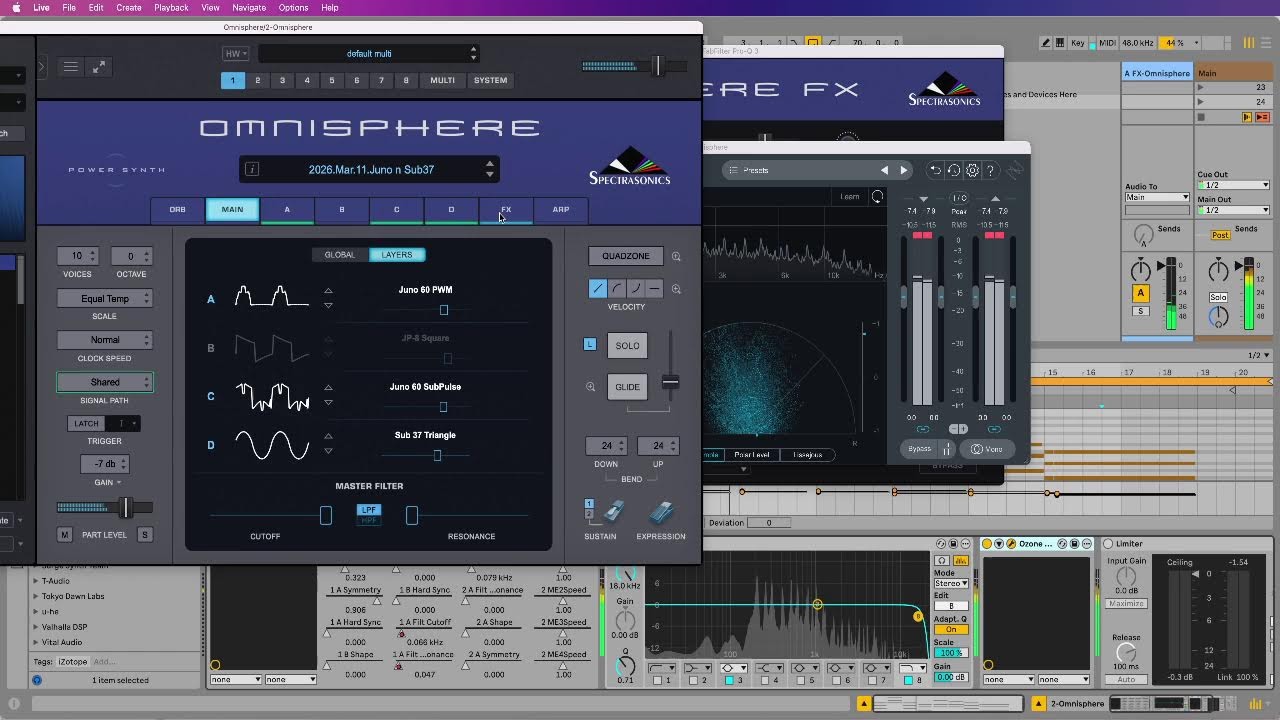Open the SYSTEM page button
The width and height of the screenshot is (1280, 720).
coord(490,80)
